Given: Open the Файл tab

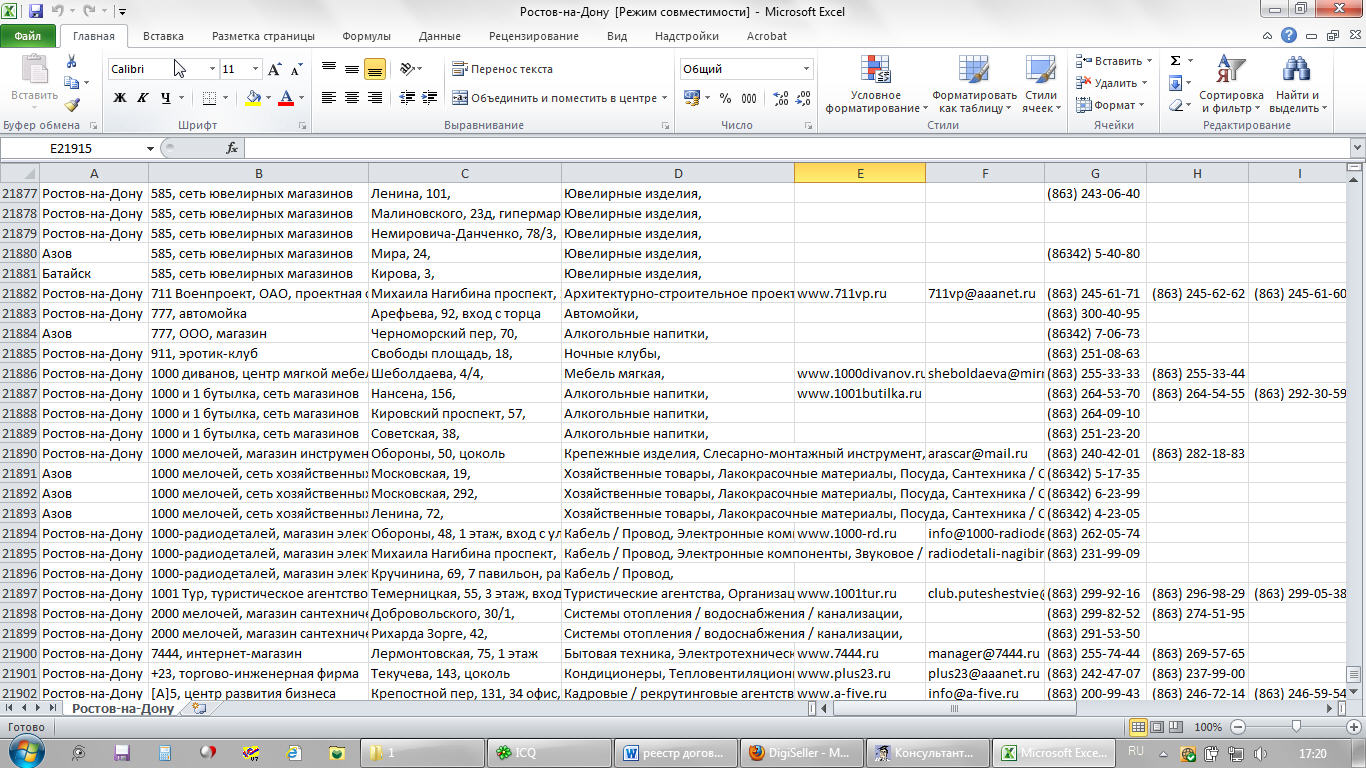Looking at the screenshot, I should pyautogui.click(x=27, y=36).
